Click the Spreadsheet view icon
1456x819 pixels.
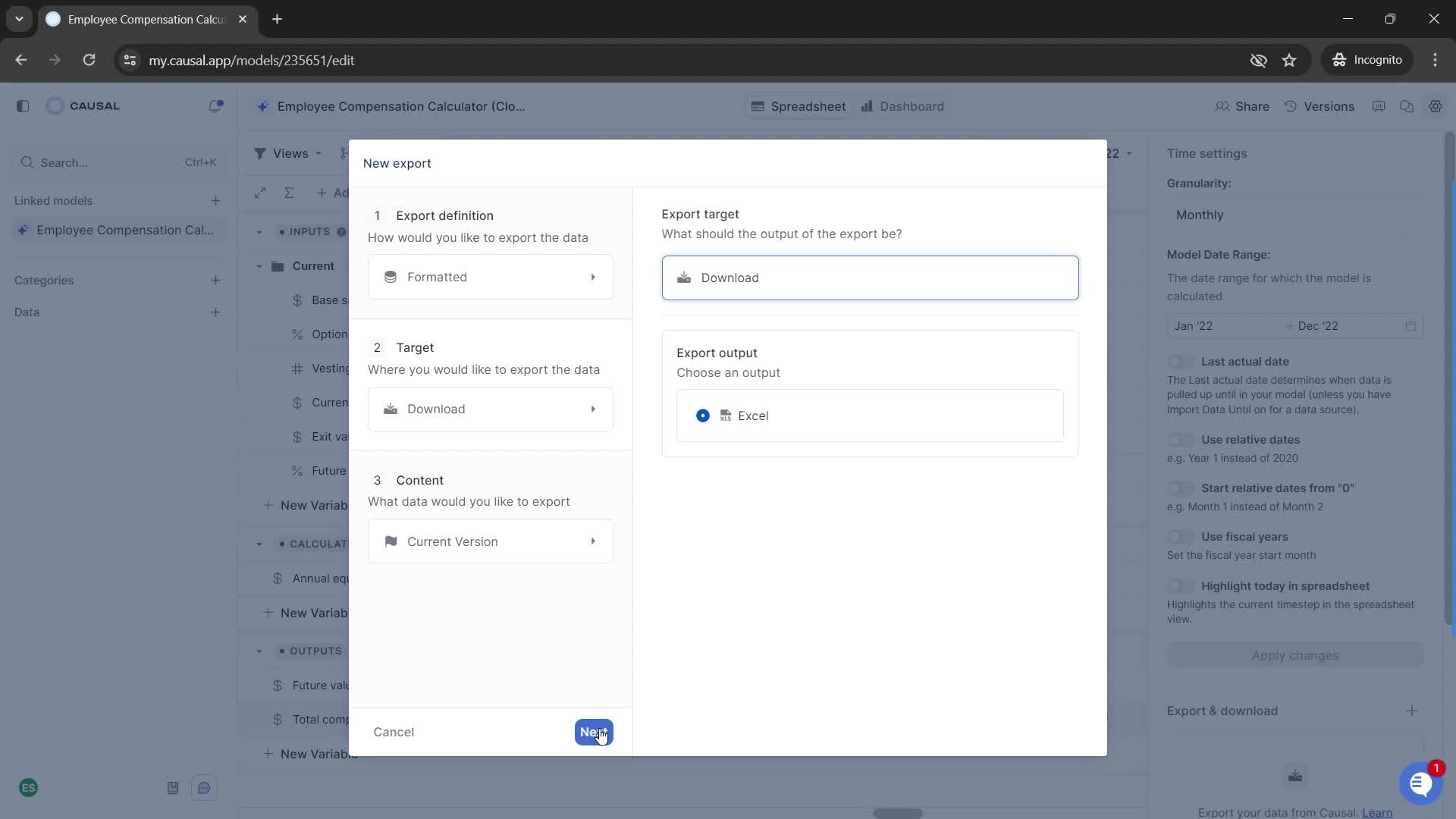pyautogui.click(x=757, y=106)
